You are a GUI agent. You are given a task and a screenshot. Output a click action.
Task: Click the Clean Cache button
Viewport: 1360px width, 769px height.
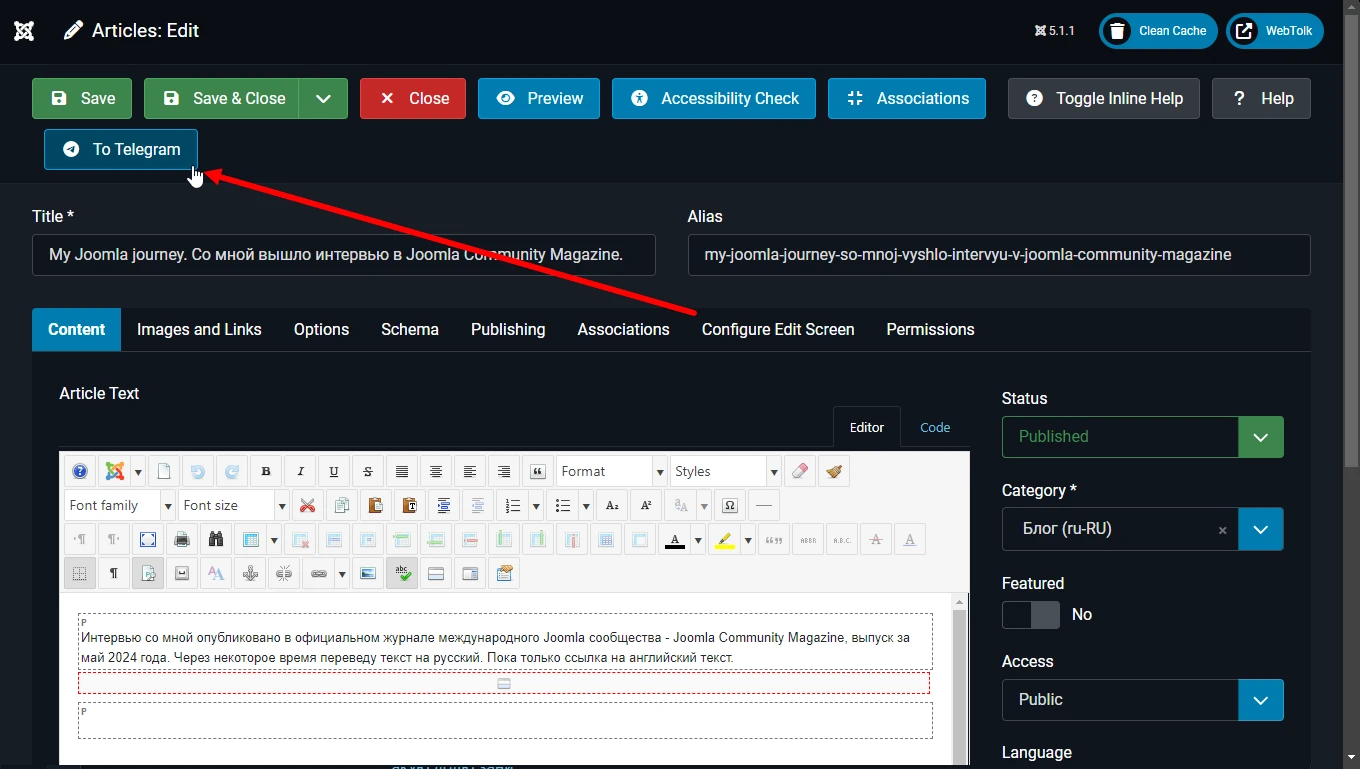click(x=1159, y=31)
